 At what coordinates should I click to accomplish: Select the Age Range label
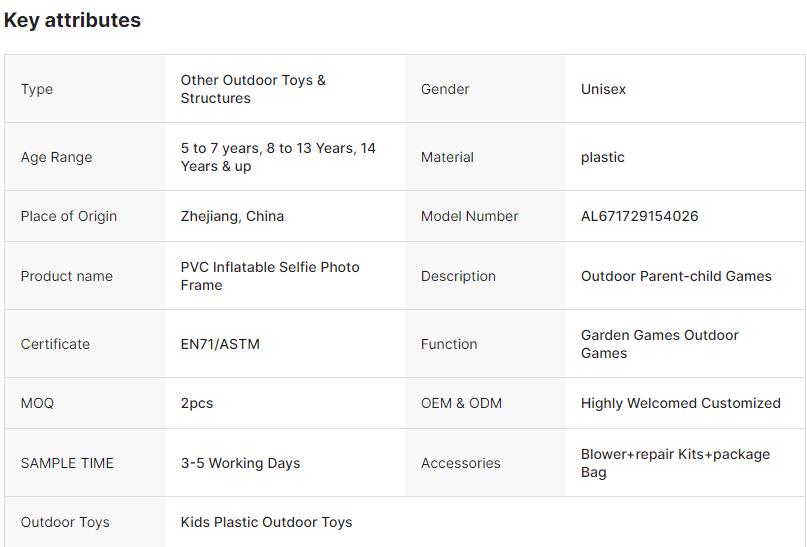pos(56,157)
